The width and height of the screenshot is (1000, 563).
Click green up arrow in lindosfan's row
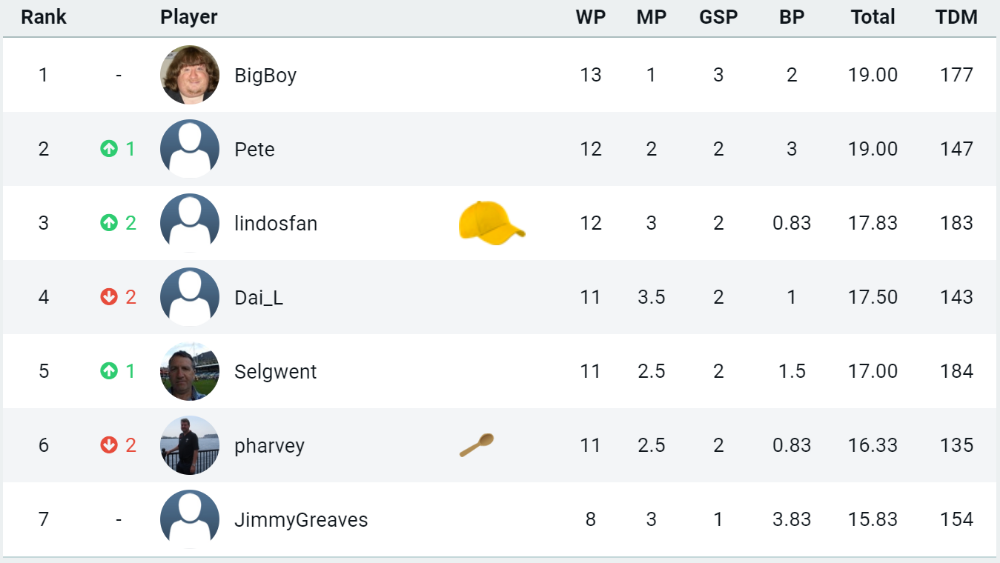109,223
